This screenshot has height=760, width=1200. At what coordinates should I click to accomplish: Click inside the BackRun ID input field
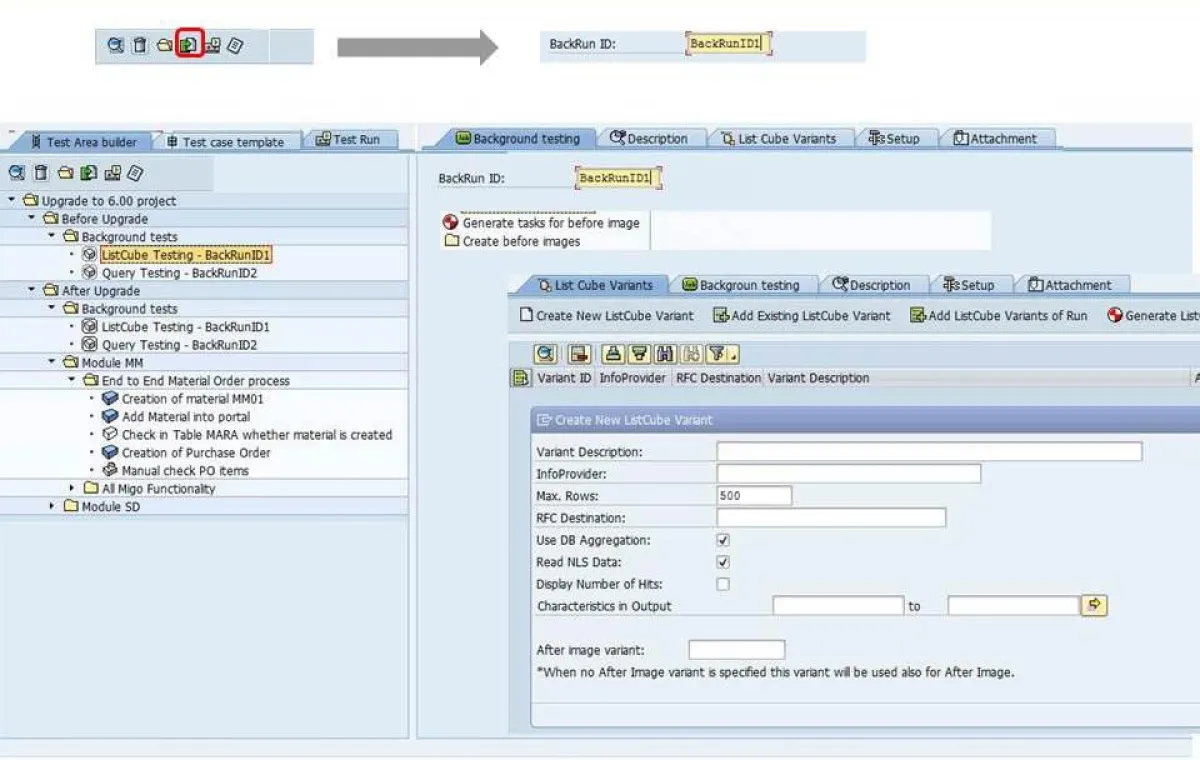point(617,176)
